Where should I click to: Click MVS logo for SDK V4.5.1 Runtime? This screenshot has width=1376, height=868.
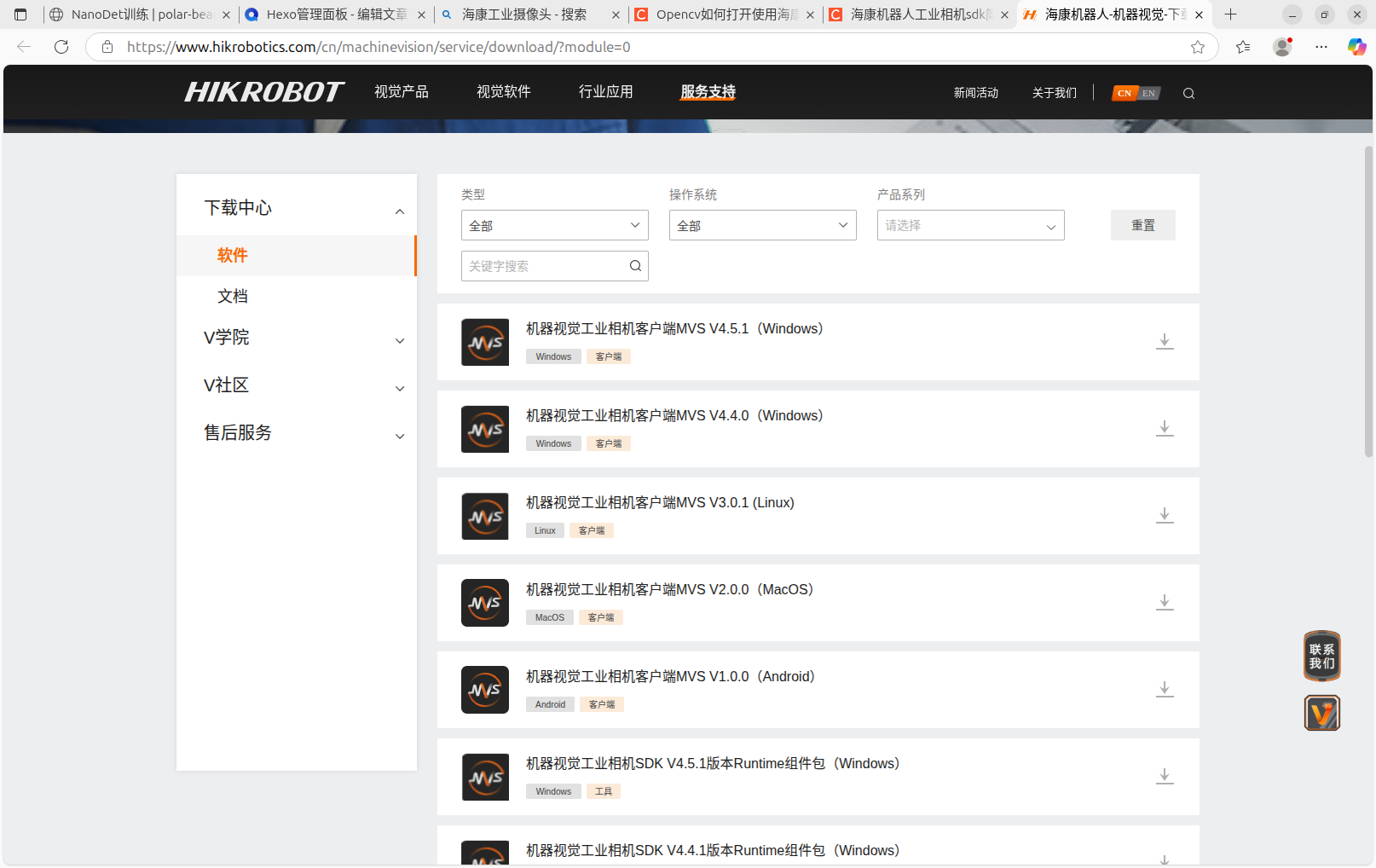(485, 777)
